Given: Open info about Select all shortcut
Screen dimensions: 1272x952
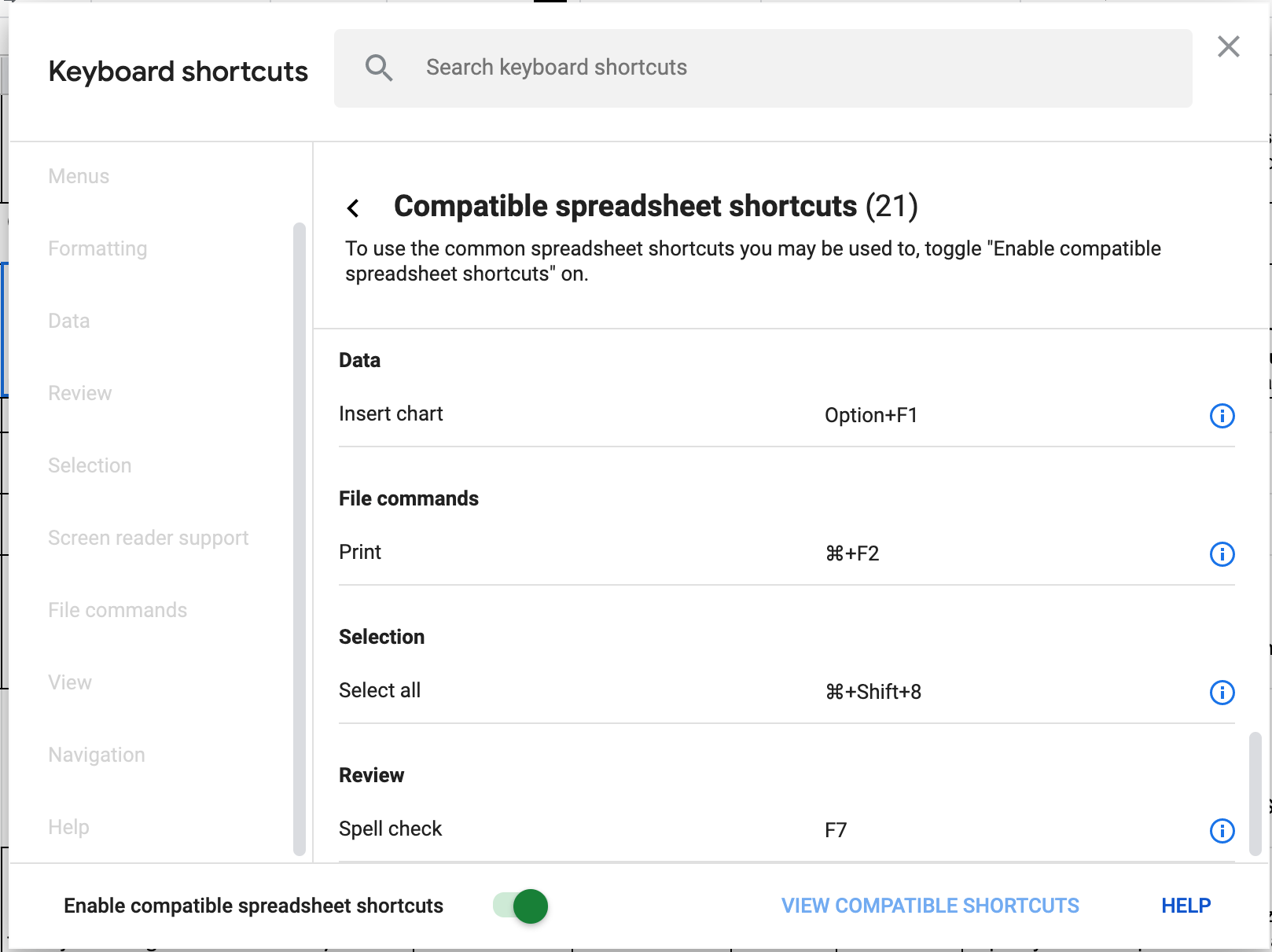Looking at the screenshot, I should pyautogui.click(x=1222, y=693).
